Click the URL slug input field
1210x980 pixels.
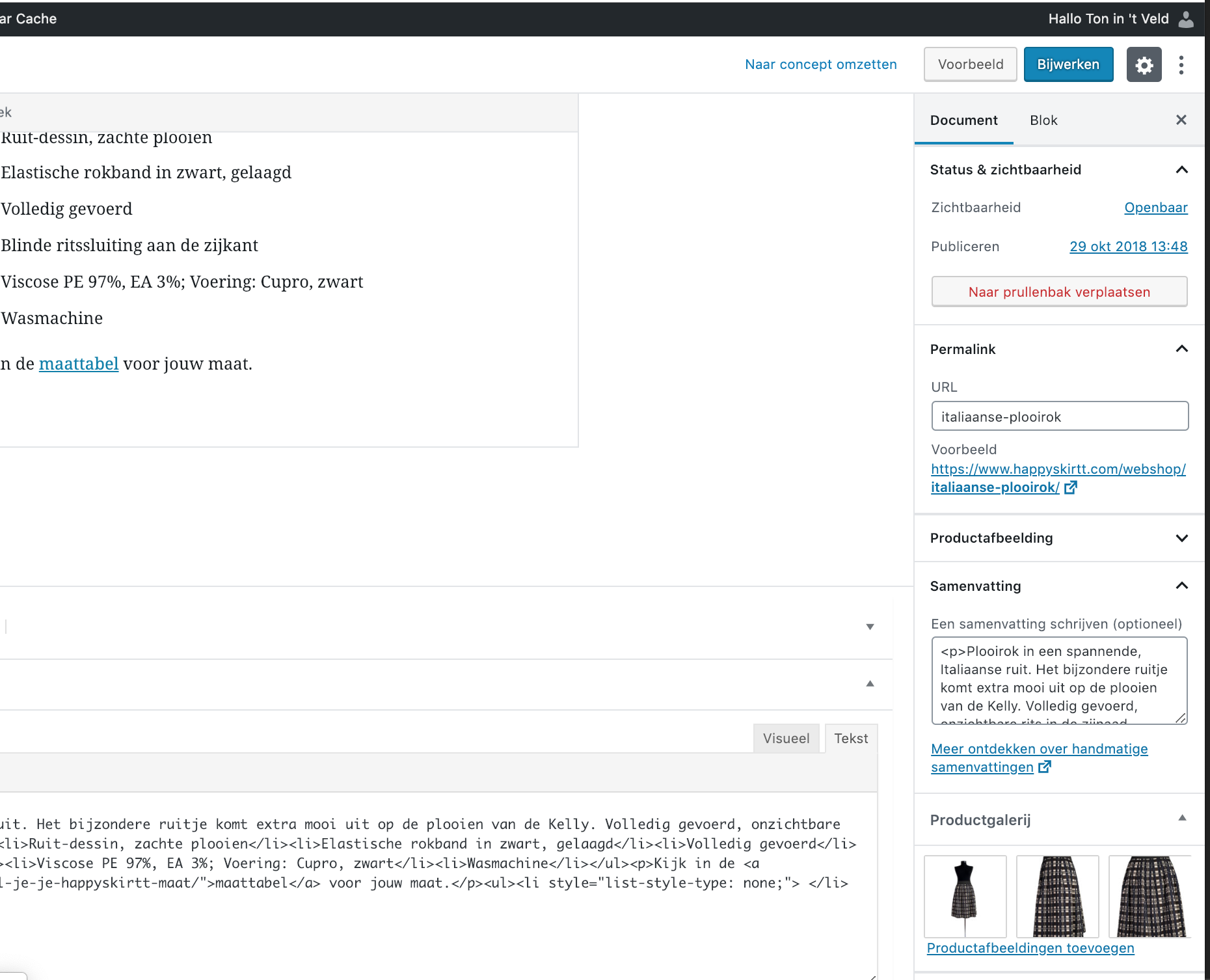pyautogui.click(x=1060, y=416)
